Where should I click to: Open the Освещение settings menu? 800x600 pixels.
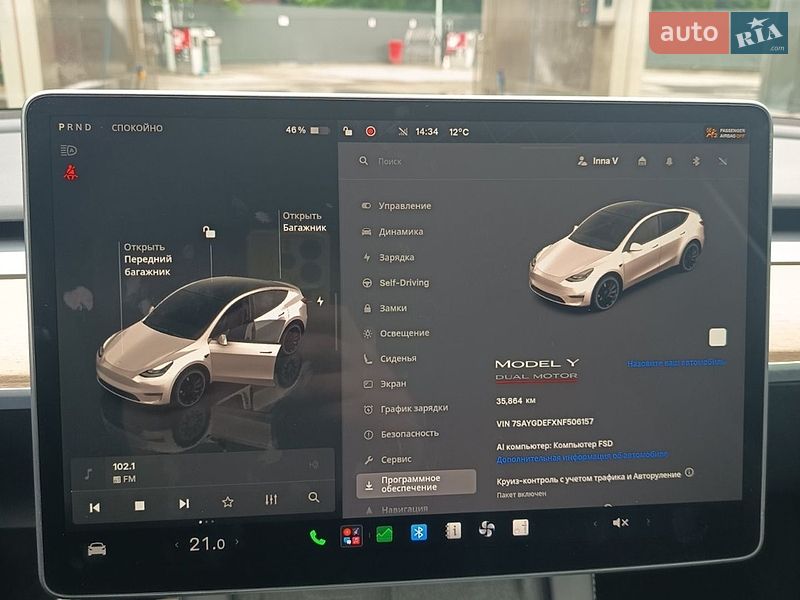tap(396, 333)
